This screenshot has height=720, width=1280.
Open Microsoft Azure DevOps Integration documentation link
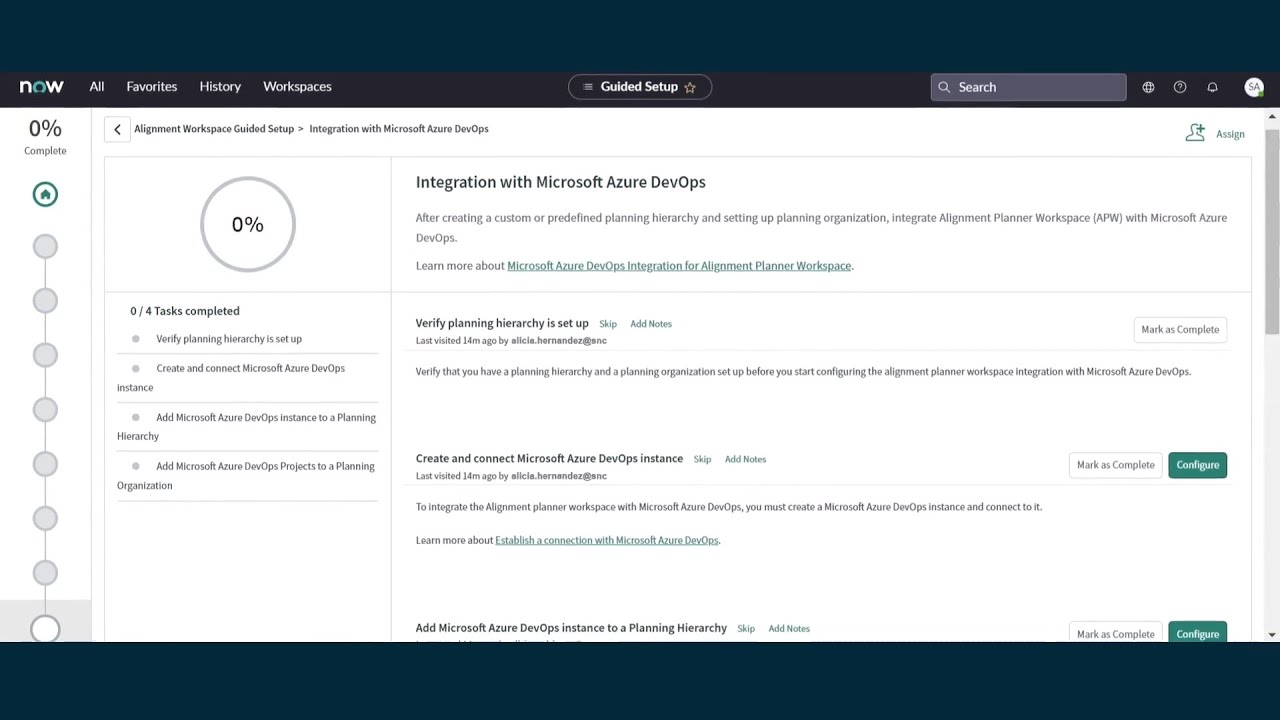pos(679,266)
